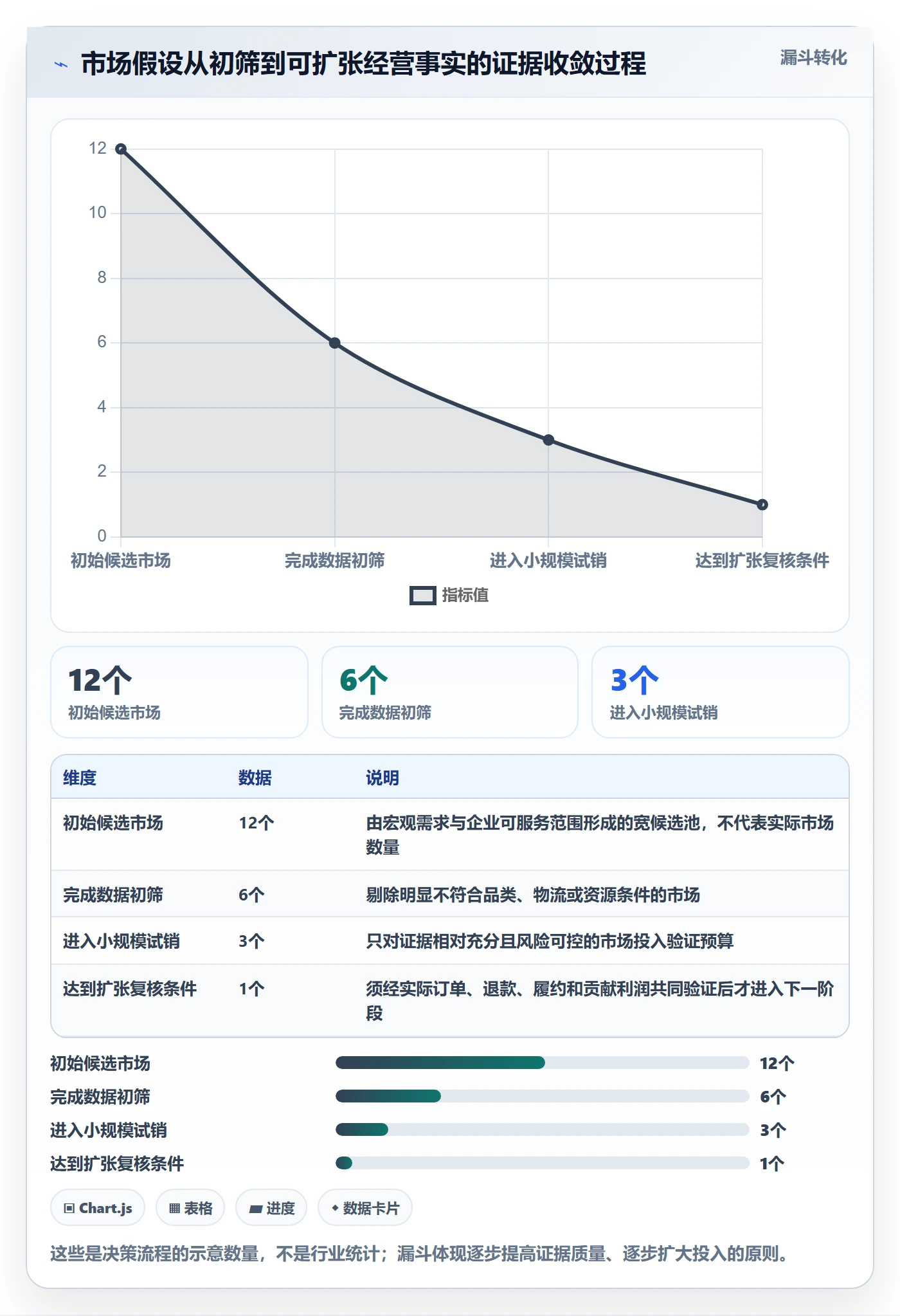Select table description starting with 只对证据相对充分
The height and width of the screenshot is (1316, 900).
coord(550,941)
